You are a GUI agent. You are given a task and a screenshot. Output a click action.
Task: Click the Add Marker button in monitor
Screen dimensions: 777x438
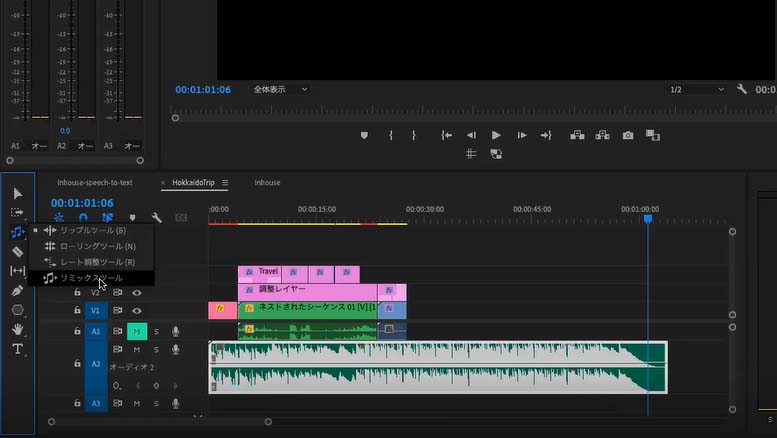coord(364,135)
